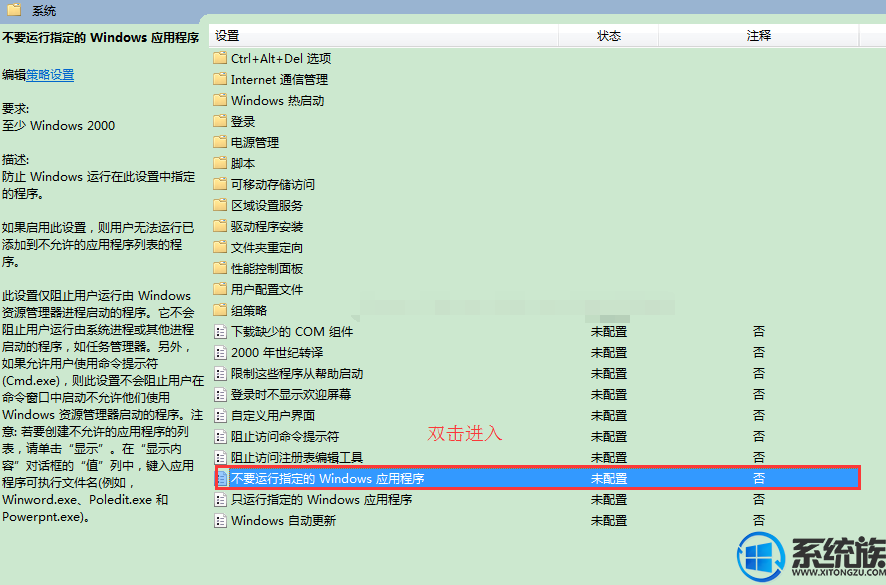This screenshot has height=585, width=886.
Task: Select the 文件夹重定向 folder name
Action: tap(267, 247)
